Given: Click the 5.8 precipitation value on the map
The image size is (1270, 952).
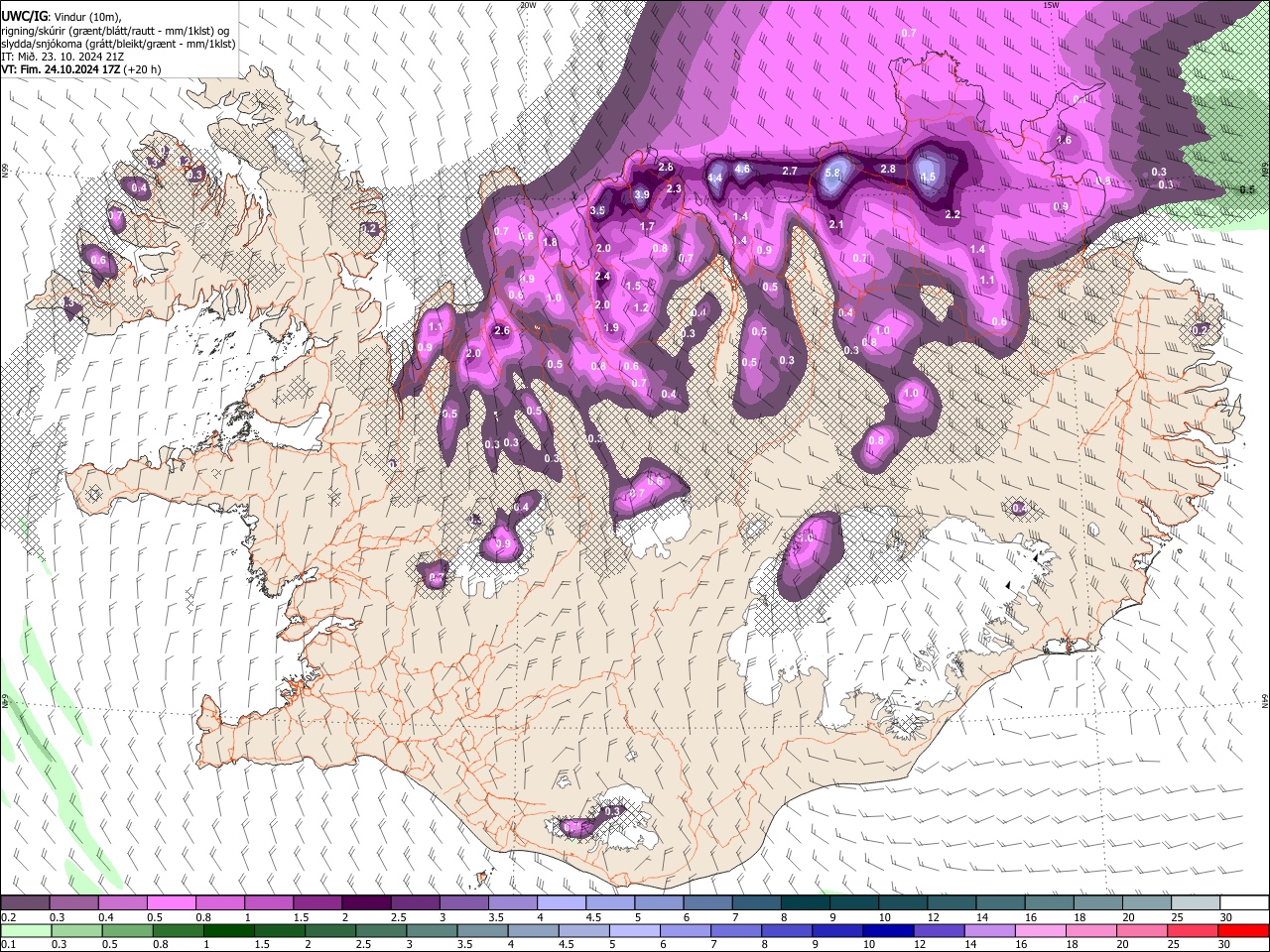Looking at the screenshot, I should (832, 173).
